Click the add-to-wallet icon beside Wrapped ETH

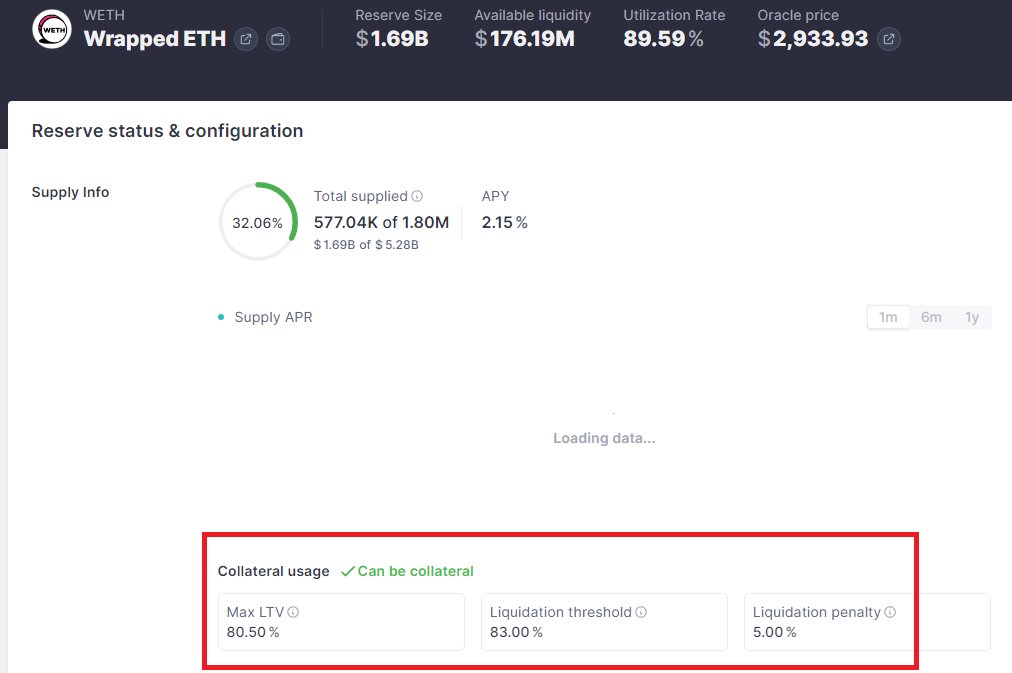click(x=278, y=39)
